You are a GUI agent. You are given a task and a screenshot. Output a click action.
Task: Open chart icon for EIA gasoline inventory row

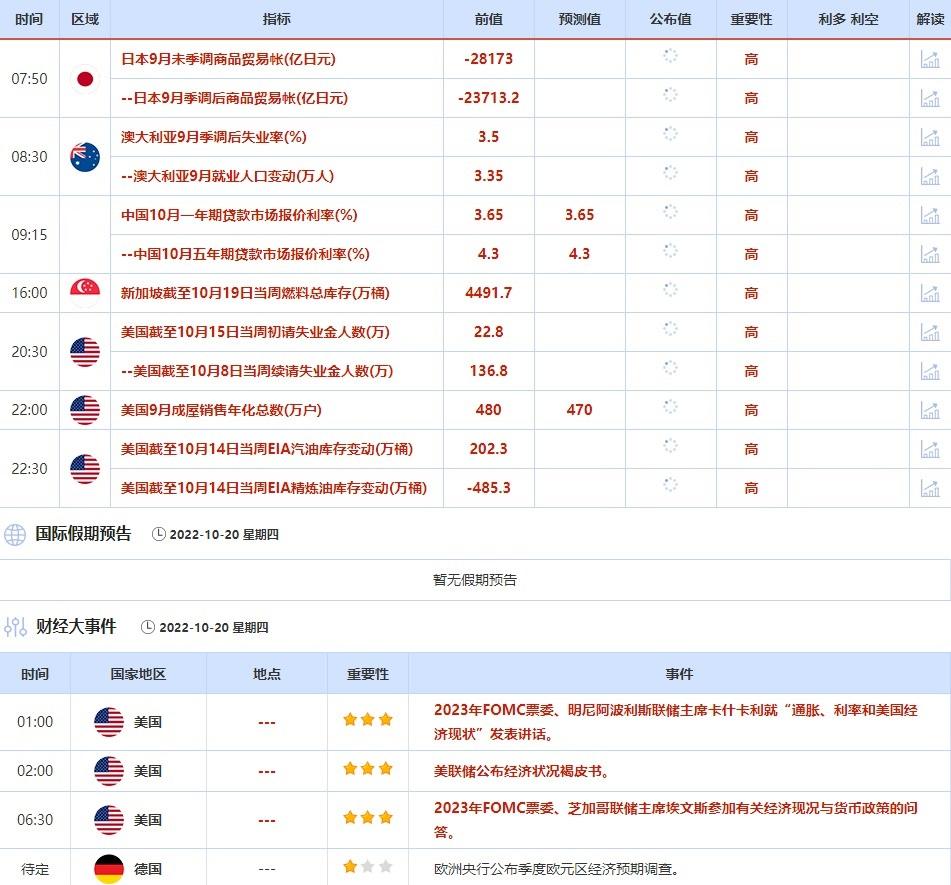930,449
